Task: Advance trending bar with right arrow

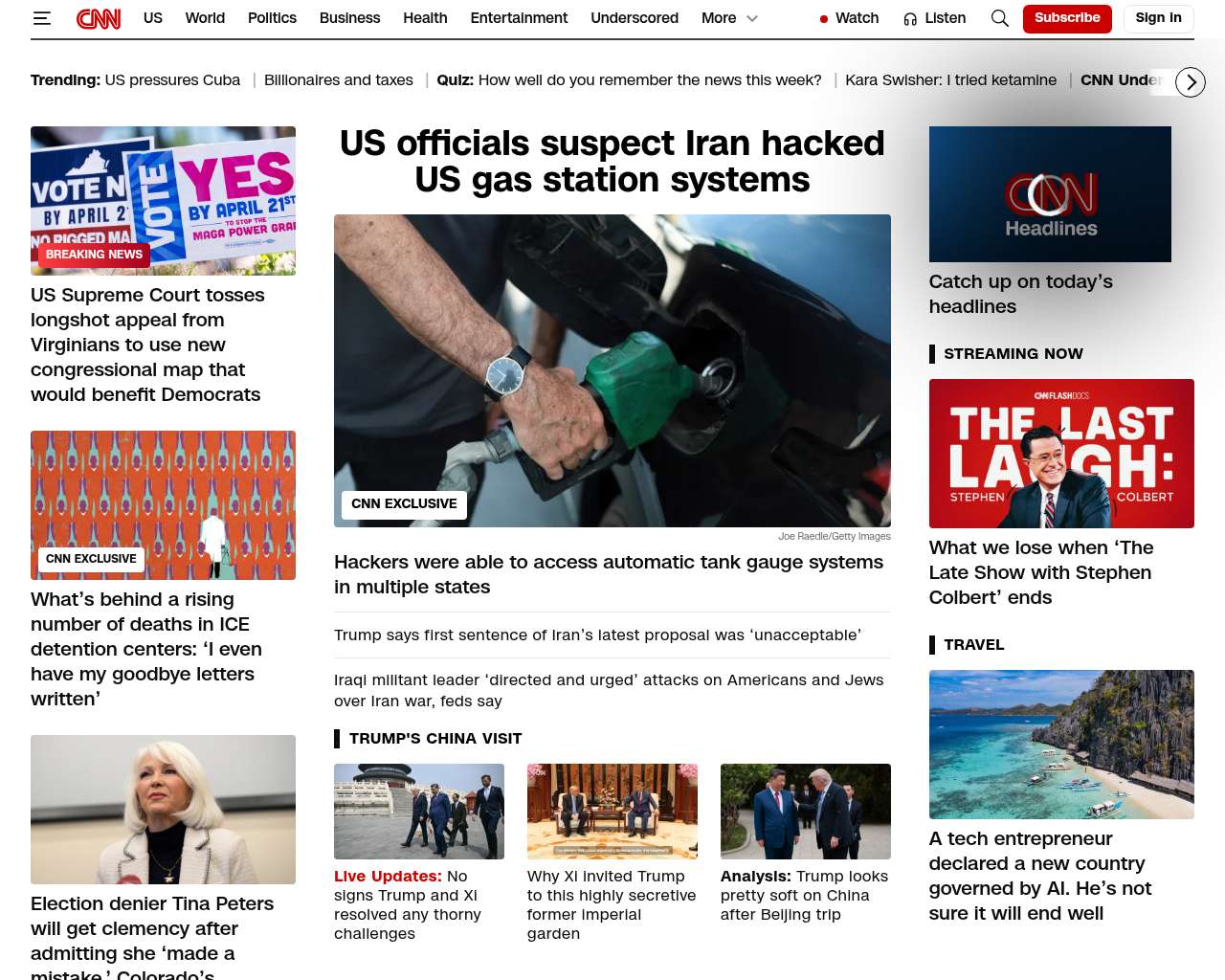Action: (1191, 82)
